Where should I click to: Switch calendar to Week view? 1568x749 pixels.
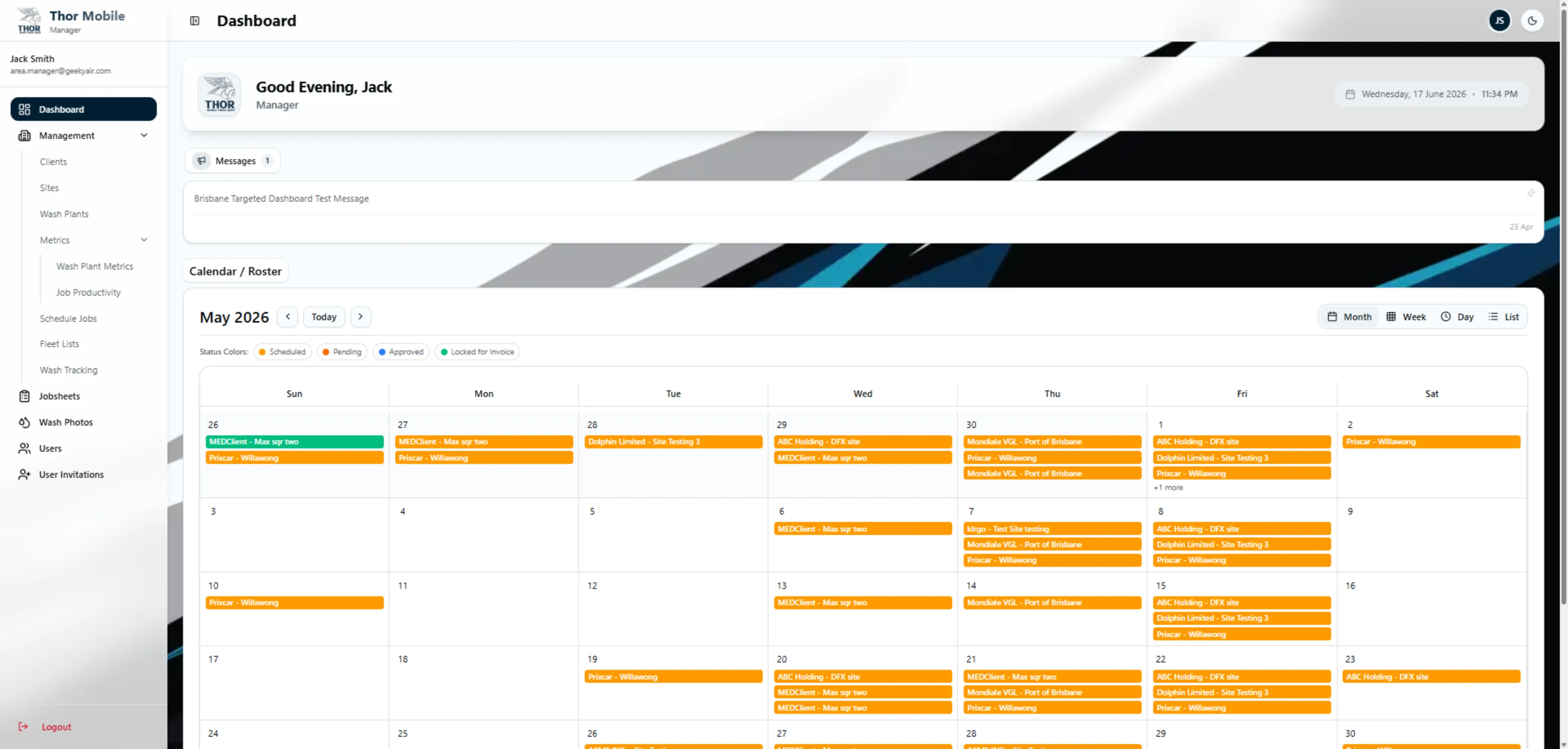pos(1406,317)
